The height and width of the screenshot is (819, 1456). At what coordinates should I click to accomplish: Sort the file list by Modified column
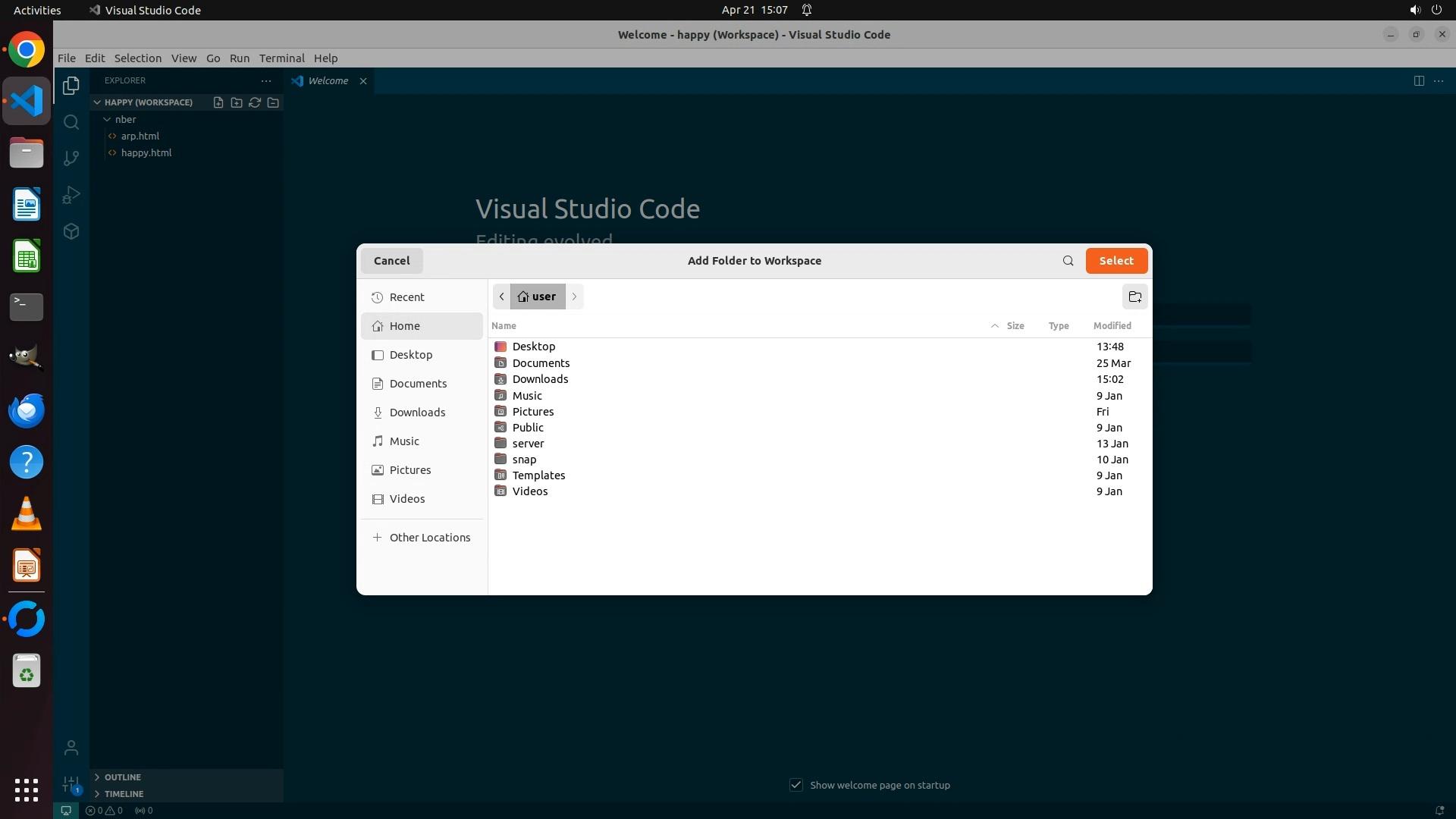[1112, 326]
